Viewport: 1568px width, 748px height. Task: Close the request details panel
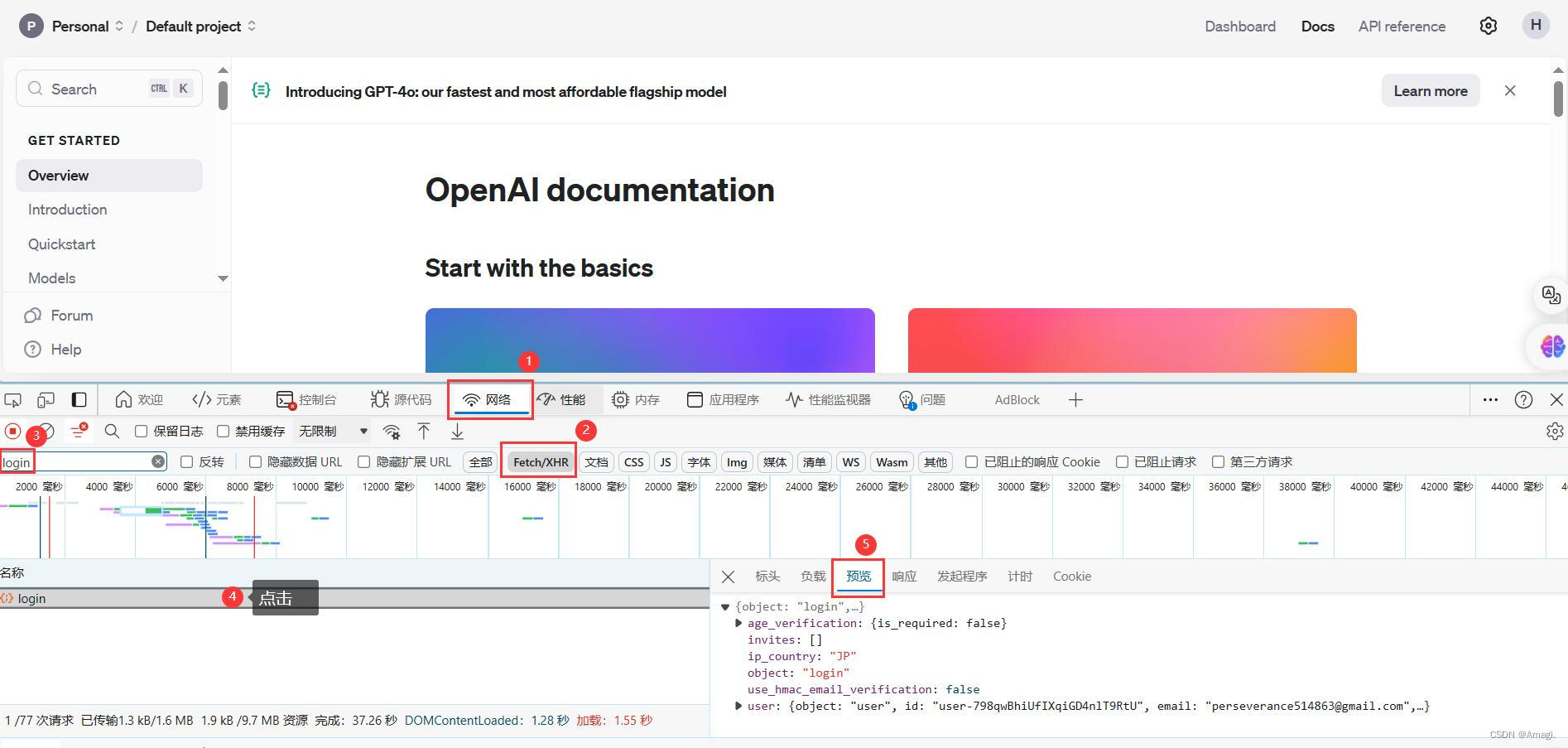pos(728,577)
